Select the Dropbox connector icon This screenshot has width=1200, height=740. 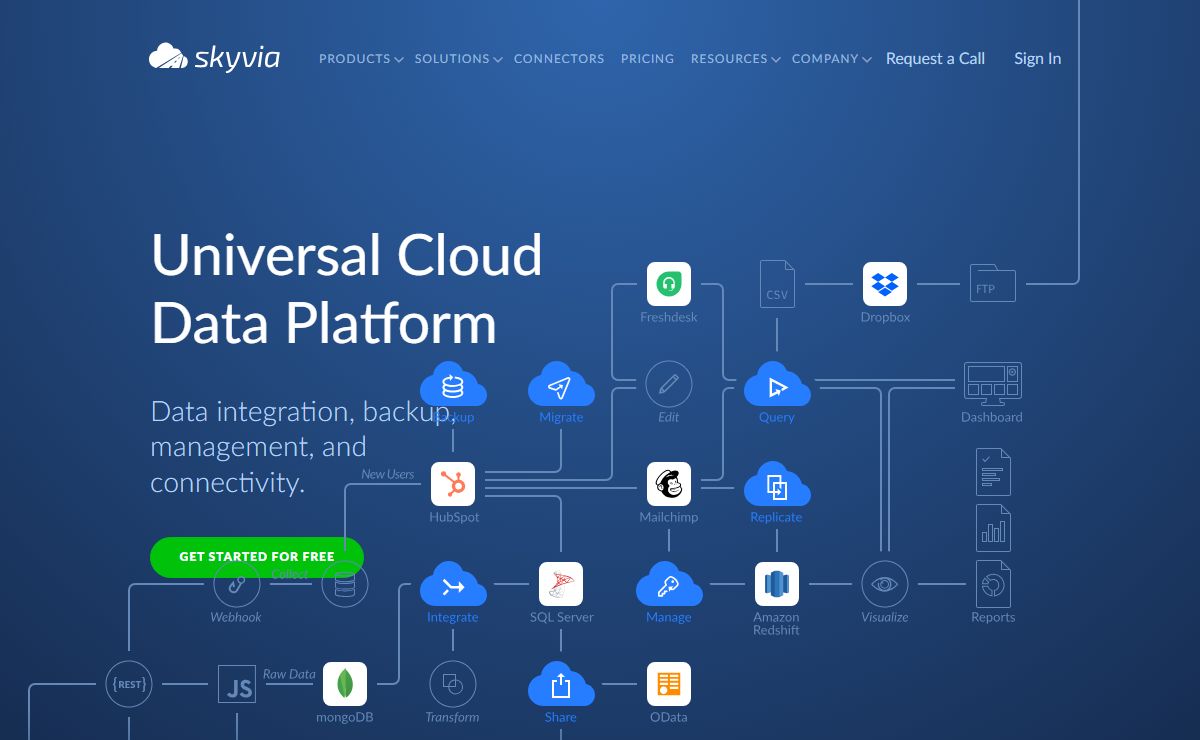884,284
